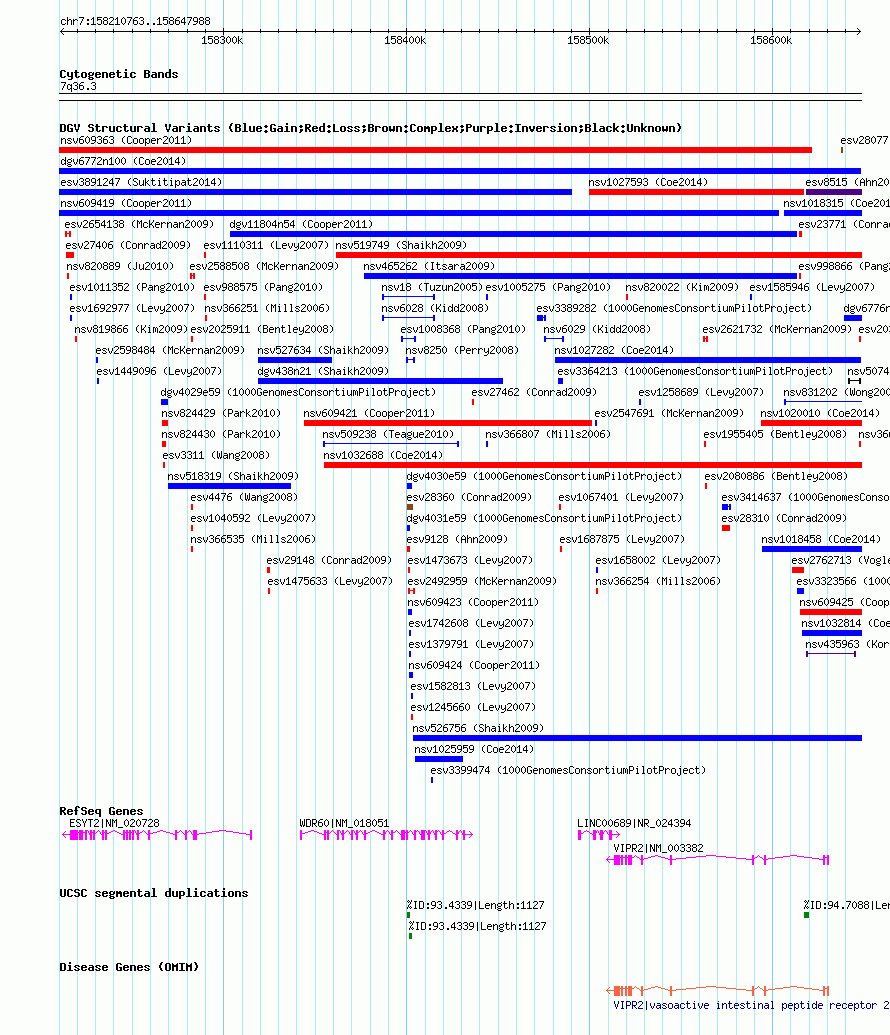This screenshot has width=890, height=1035.
Task: Click esv1475633 (Levy2007) label
Action: 330,582
